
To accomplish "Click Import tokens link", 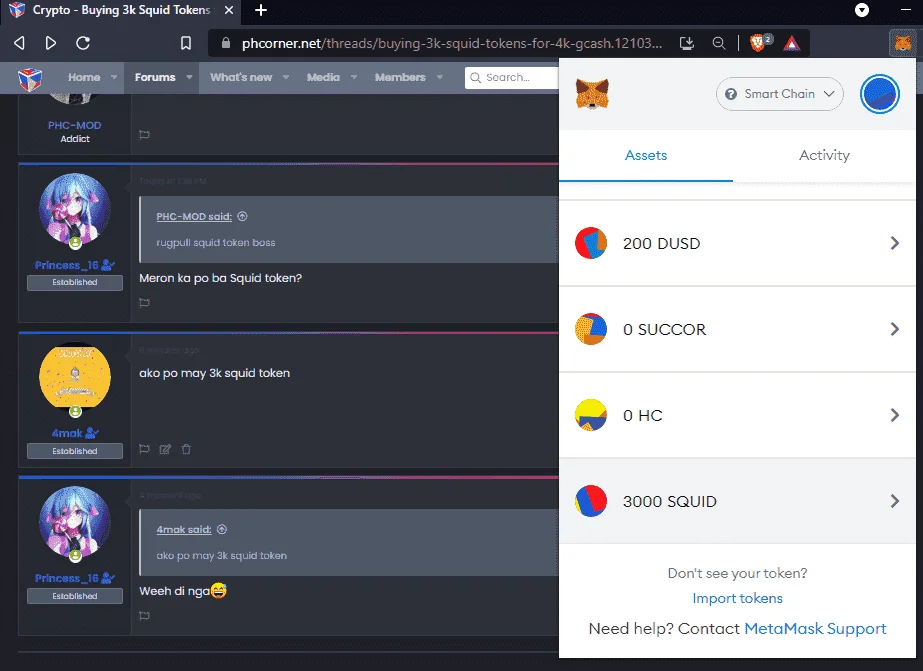I will coord(738,598).
